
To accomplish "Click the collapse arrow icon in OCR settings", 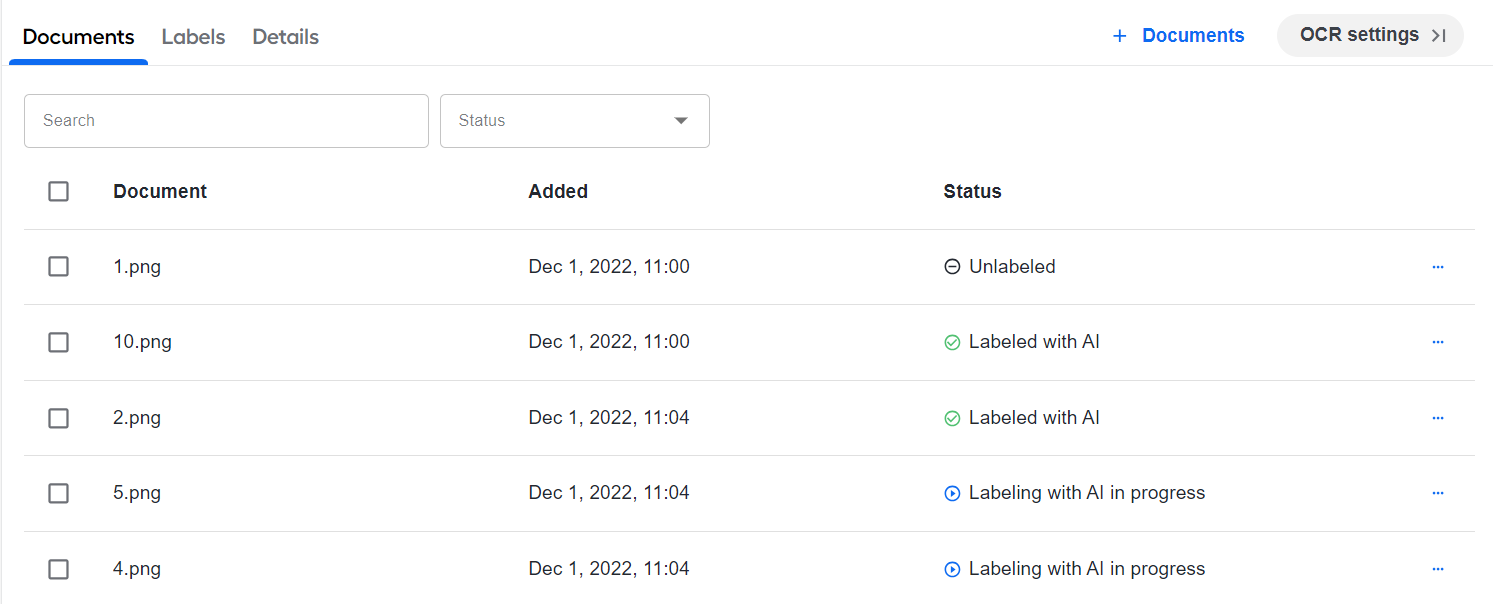I will (1438, 36).
